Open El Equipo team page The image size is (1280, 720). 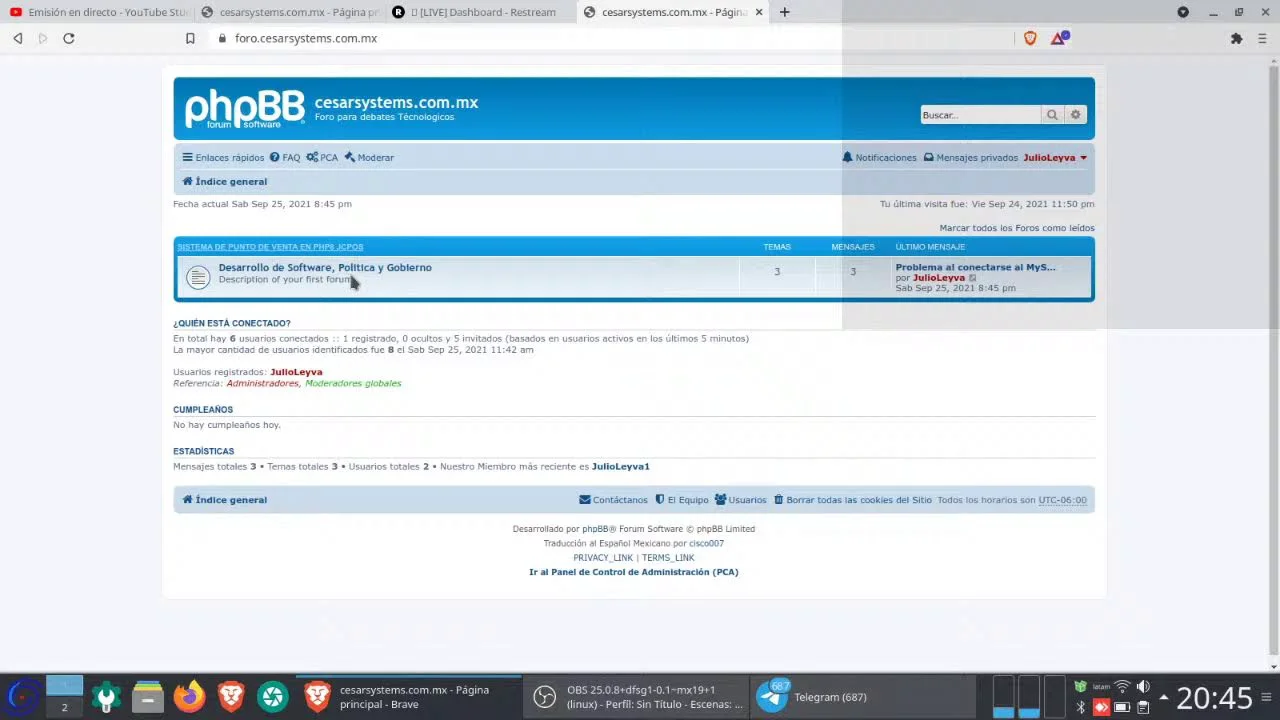681,500
